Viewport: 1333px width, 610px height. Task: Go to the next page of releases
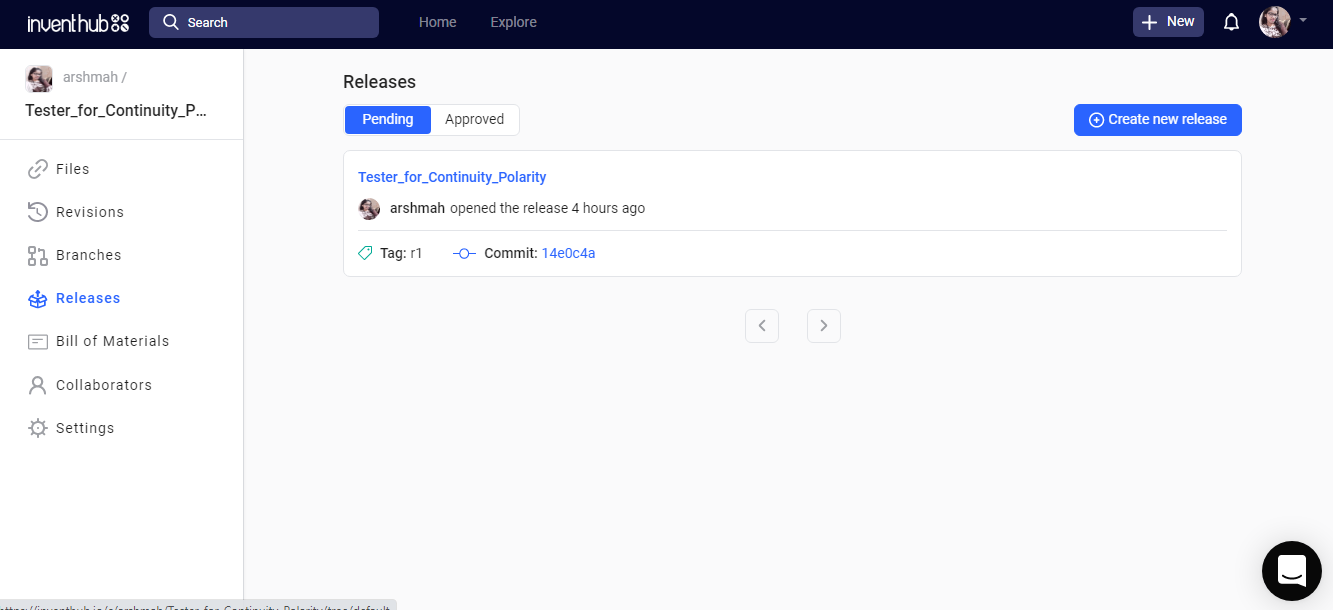tap(823, 326)
